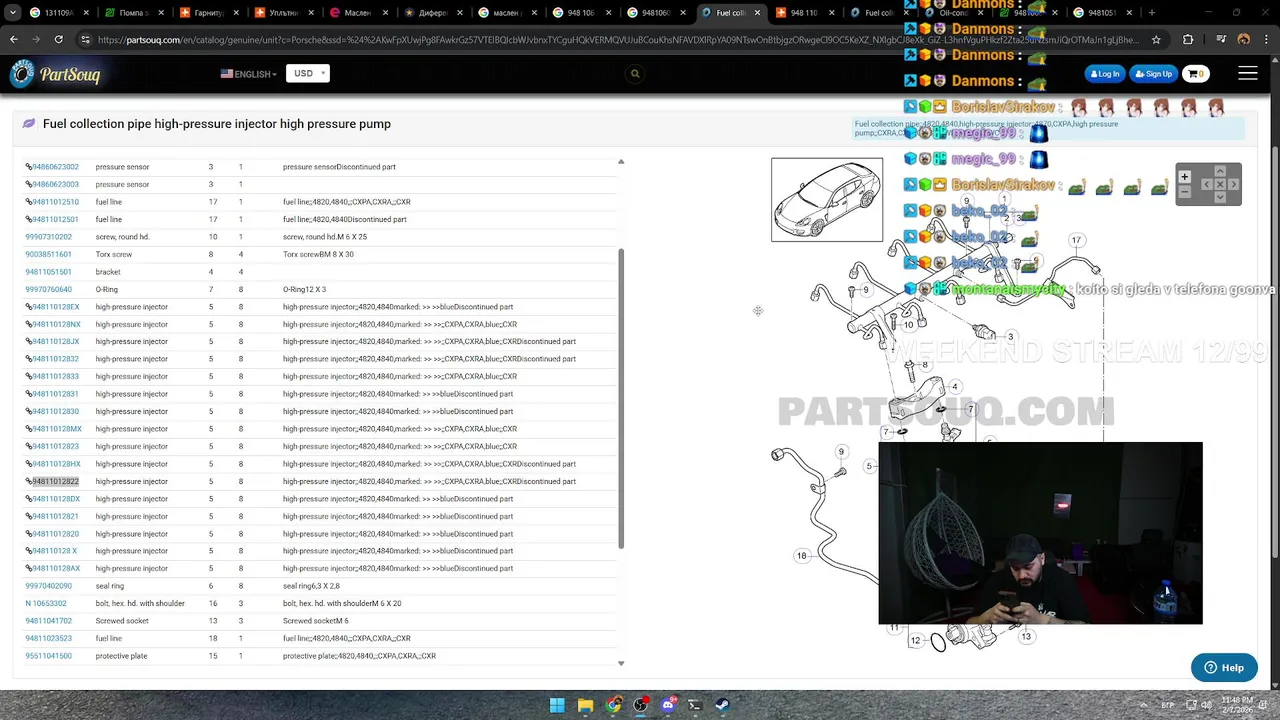Open part number 94811023523 link
The image size is (1280, 720).
[x=48, y=638]
